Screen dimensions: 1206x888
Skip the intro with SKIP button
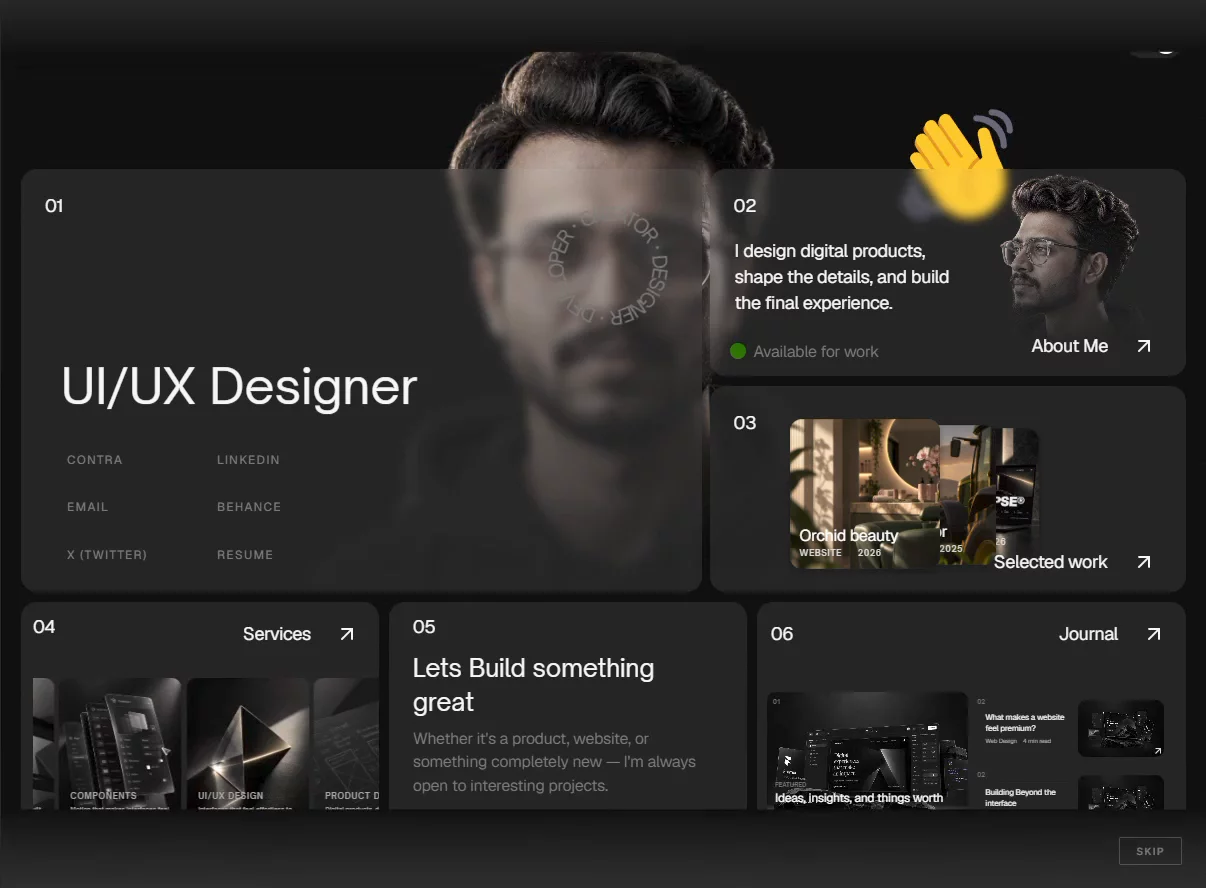pos(1150,851)
